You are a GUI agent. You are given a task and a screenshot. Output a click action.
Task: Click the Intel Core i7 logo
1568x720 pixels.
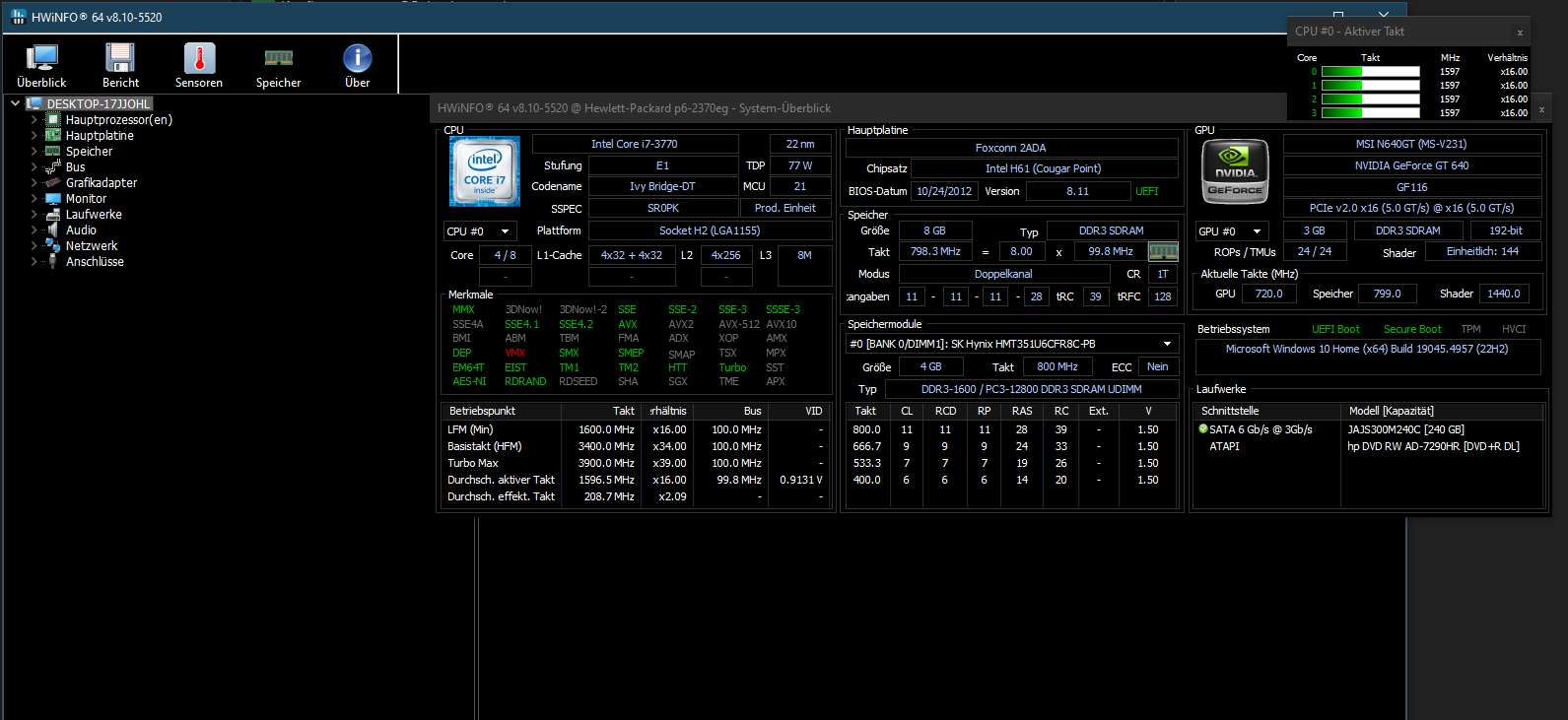[484, 171]
